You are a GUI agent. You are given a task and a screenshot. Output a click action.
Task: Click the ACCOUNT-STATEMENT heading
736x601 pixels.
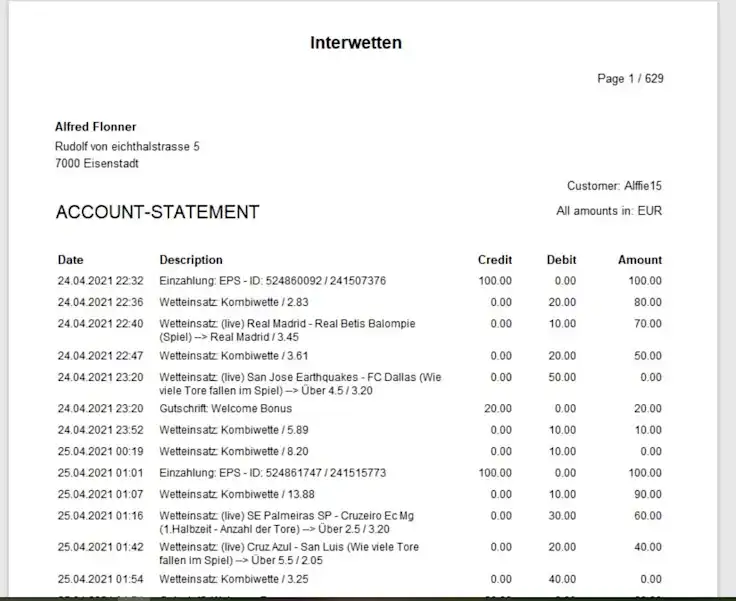click(x=157, y=212)
